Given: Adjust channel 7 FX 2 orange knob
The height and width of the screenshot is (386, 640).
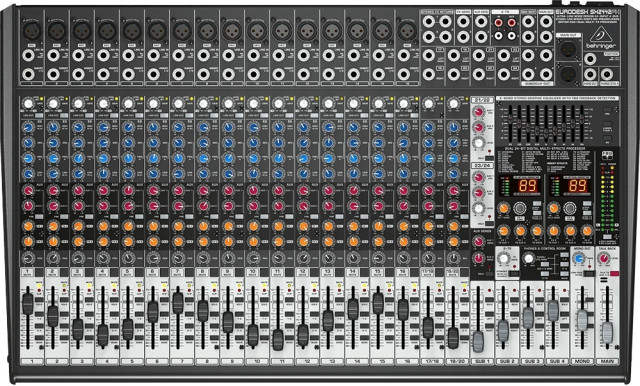Looking at the screenshot, I should [178, 242].
